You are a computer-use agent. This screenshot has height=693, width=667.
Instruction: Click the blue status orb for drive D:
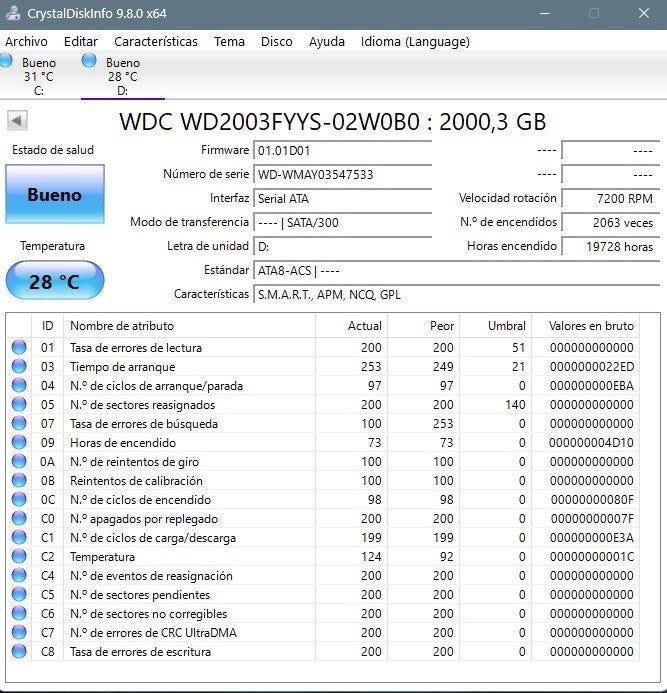click(89, 61)
